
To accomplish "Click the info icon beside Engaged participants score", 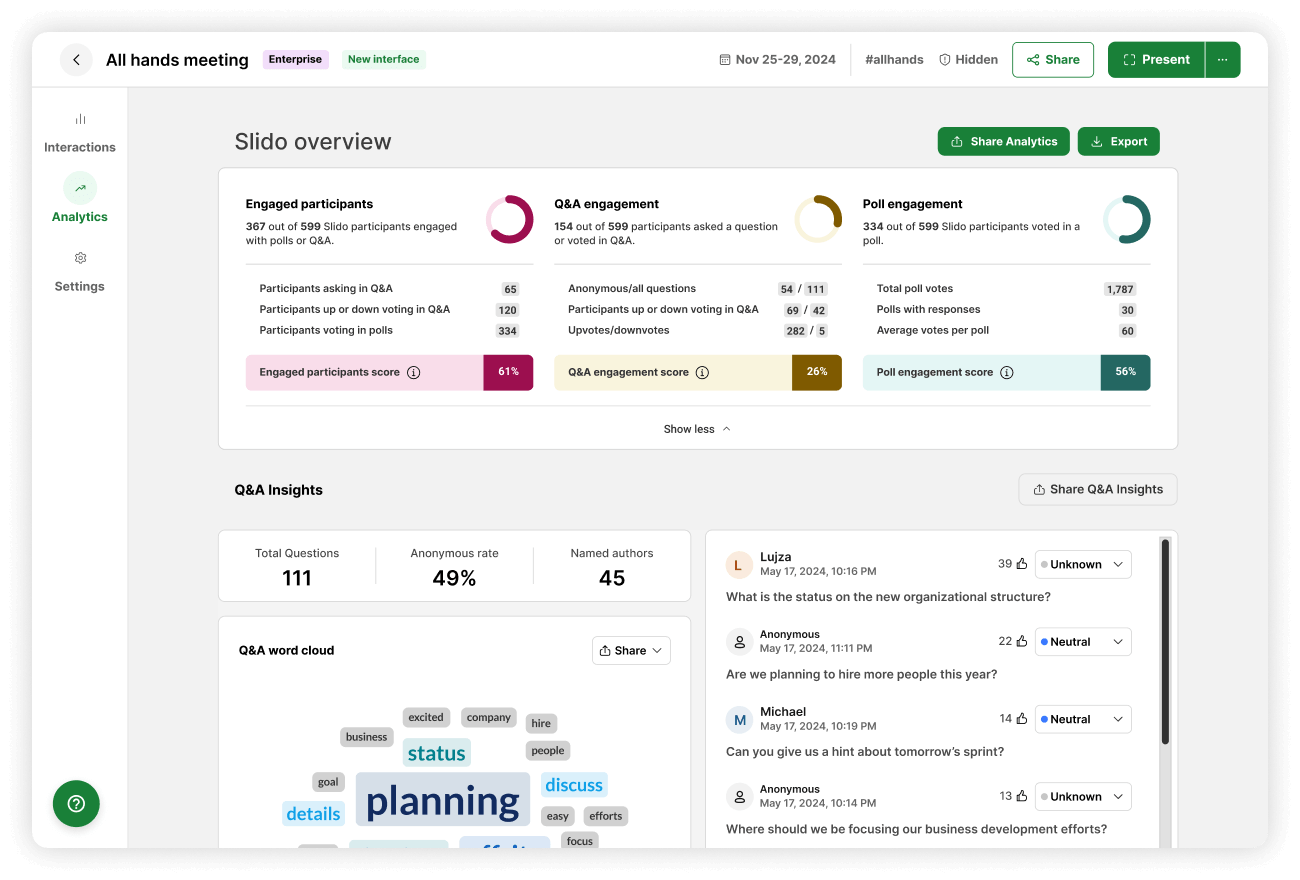I will pyautogui.click(x=414, y=371).
